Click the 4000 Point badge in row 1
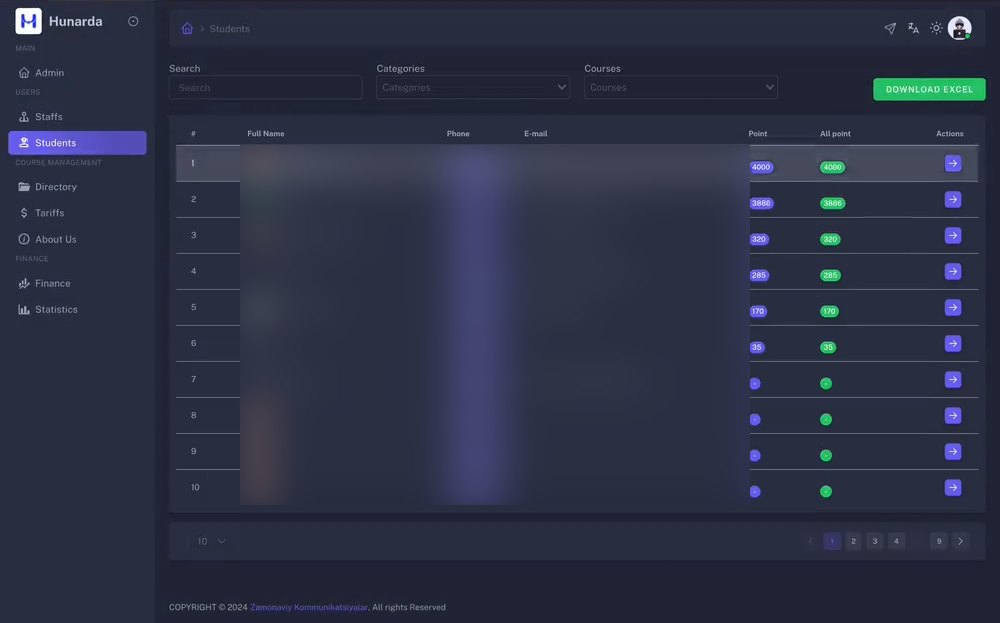The height and width of the screenshot is (623, 1000). 761,167
